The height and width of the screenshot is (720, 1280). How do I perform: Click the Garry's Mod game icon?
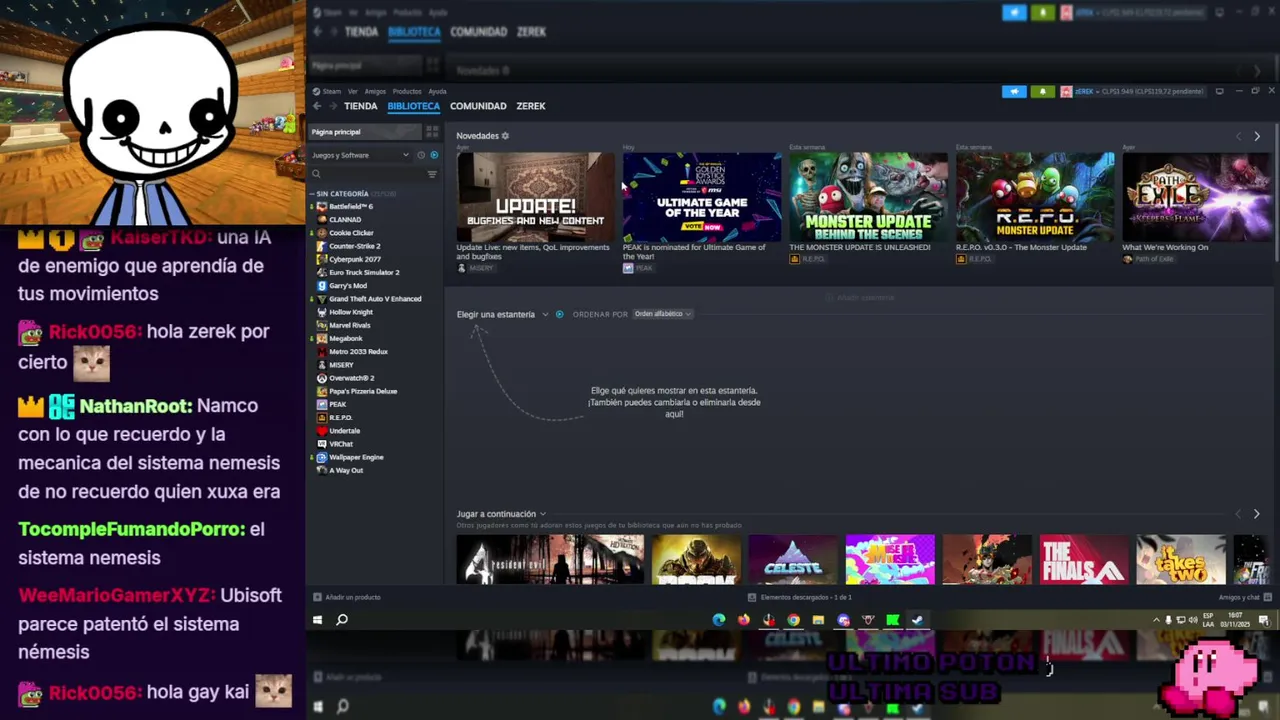coord(321,286)
